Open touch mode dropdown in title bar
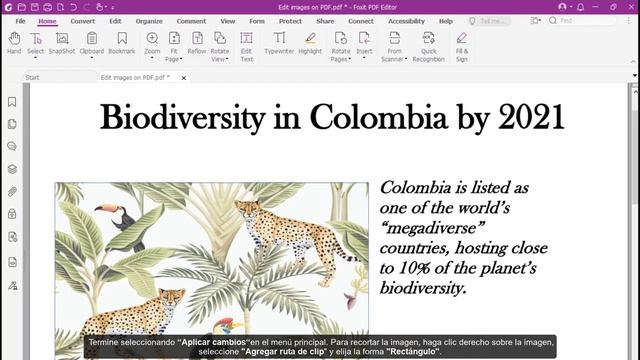Viewport: 640px width, 360px height. (106, 7)
